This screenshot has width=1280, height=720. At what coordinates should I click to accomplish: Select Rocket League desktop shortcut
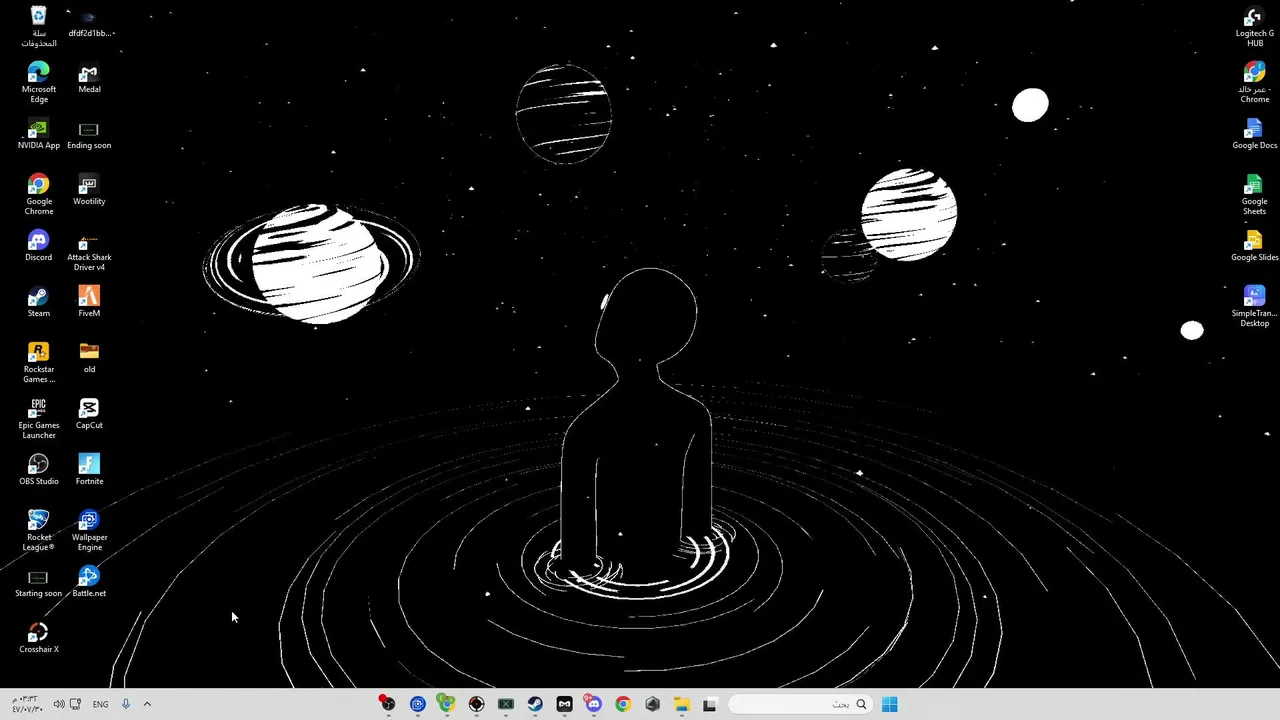tap(38, 530)
